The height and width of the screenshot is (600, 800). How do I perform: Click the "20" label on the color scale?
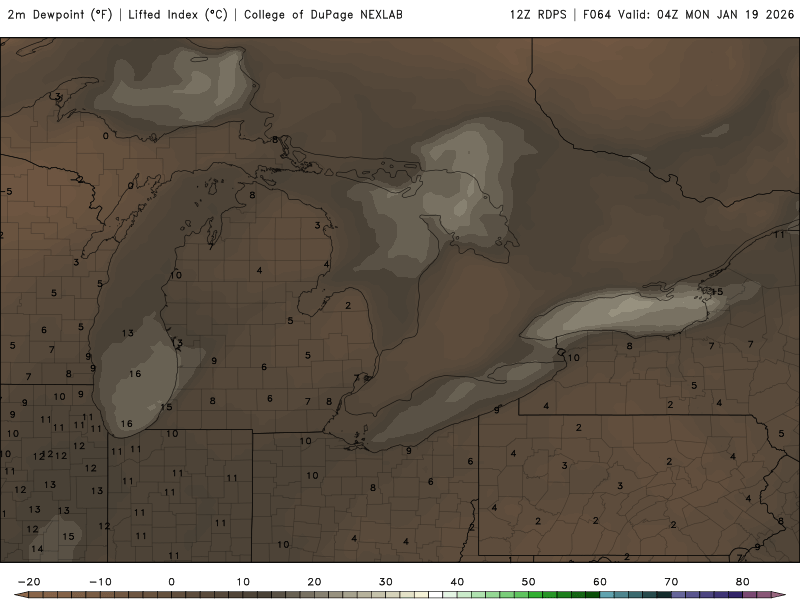(314, 582)
